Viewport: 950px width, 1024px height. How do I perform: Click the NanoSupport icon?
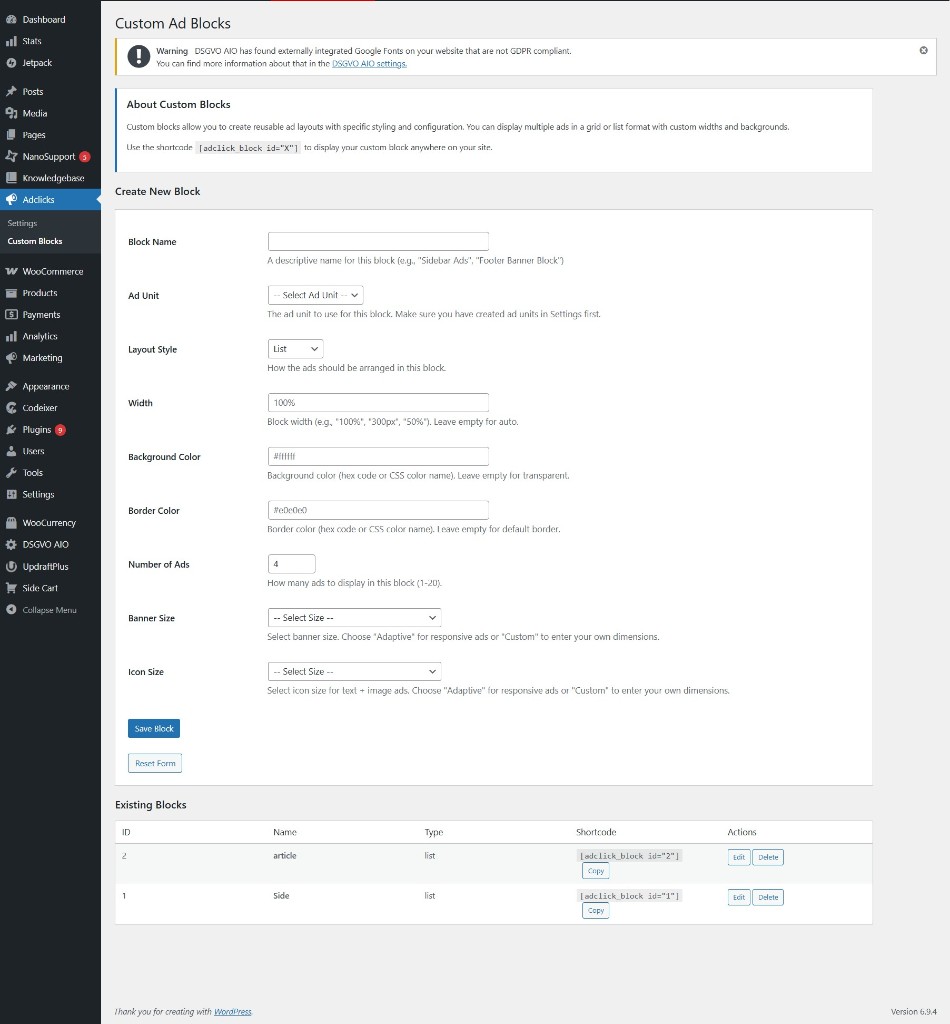click(x=11, y=156)
